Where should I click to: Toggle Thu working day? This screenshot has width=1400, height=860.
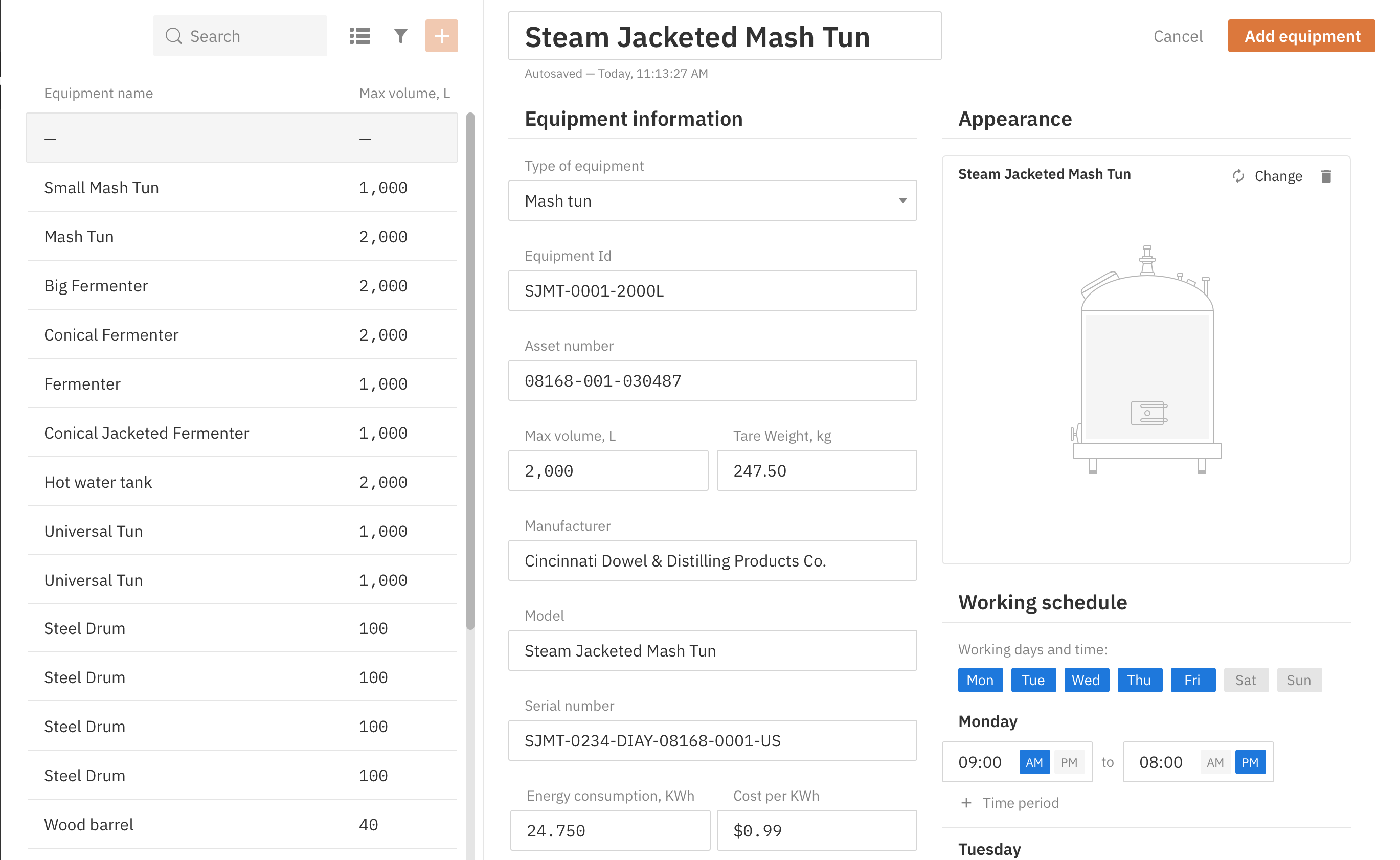click(x=1140, y=680)
